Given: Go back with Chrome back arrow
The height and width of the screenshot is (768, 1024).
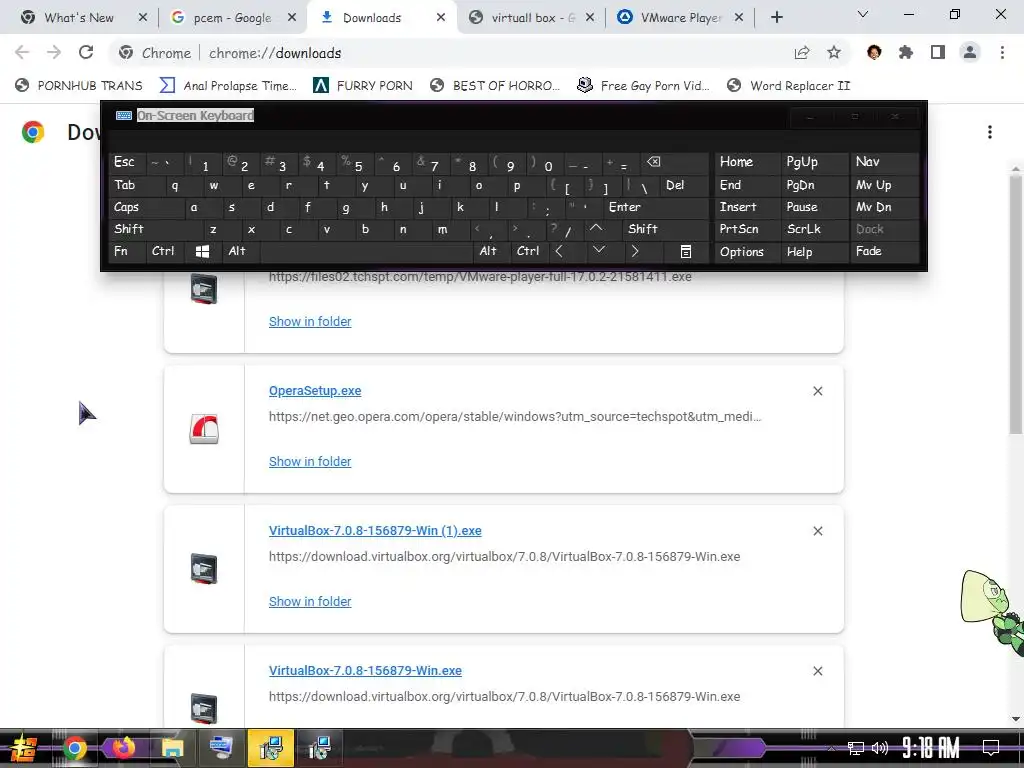Looking at the screenshot, I should click(22, 52).
